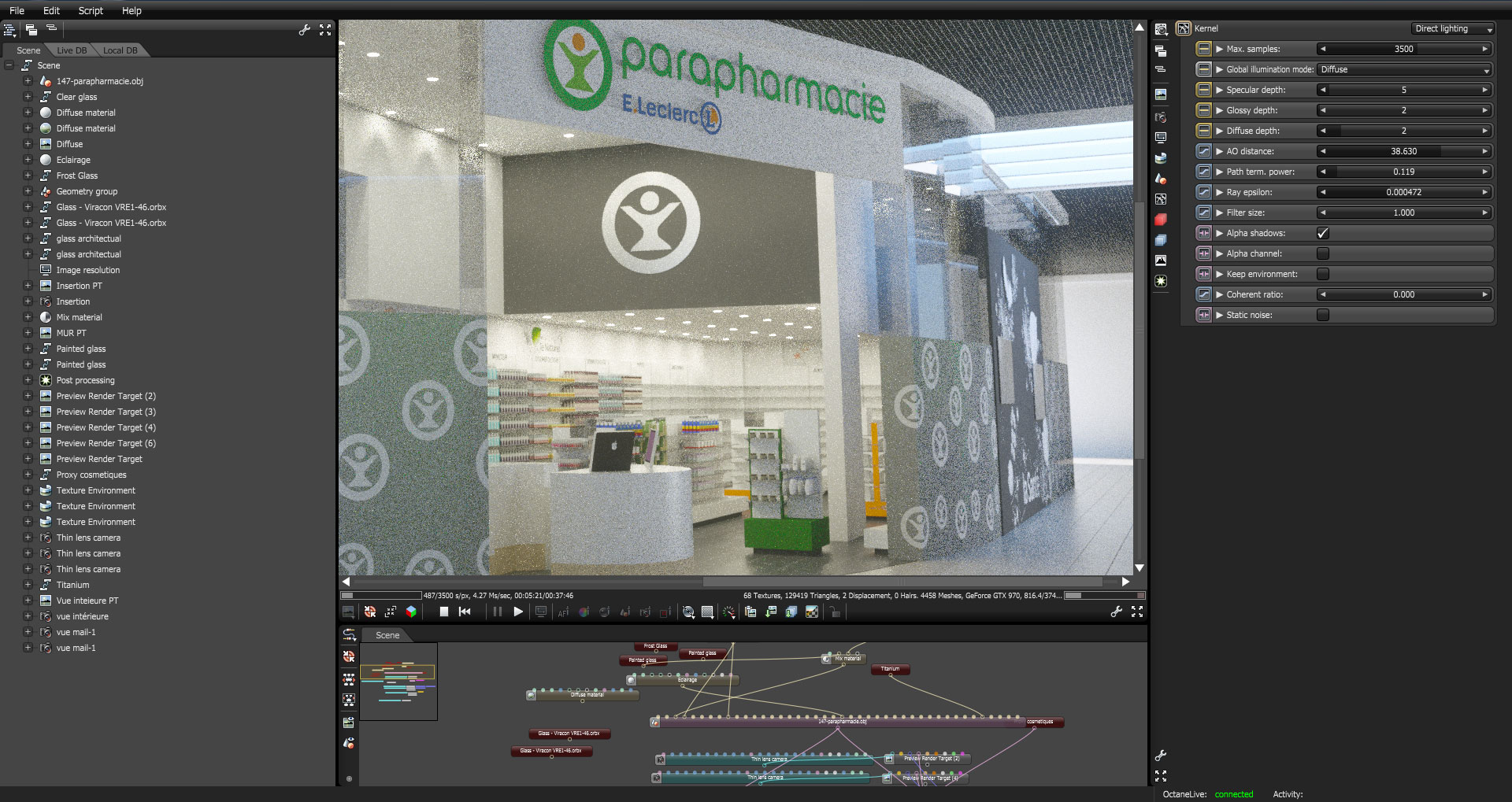Image resolution: width=1512 pixels, height=802 pixels.
Task: Select the Titanium item in scene tree
Action: click(x=72, y=585)
